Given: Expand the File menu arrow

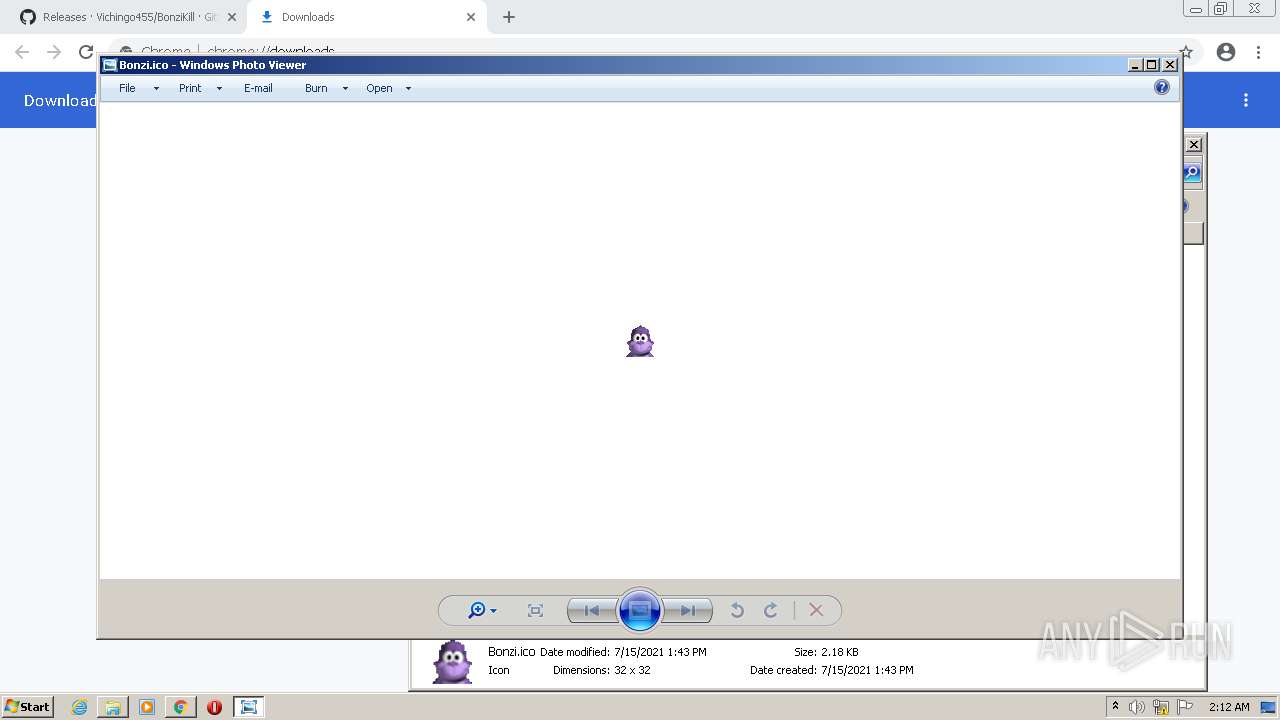Looking at the screenshot, I should point(156,88).
